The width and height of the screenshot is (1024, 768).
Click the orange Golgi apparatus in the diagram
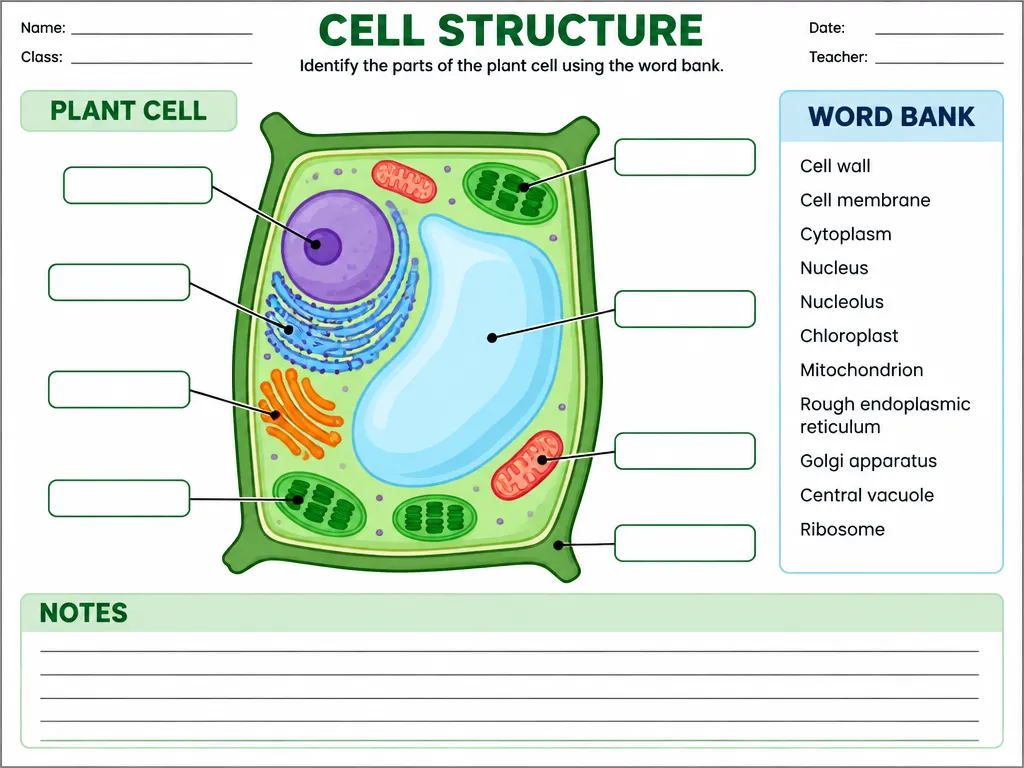[300, 413]
